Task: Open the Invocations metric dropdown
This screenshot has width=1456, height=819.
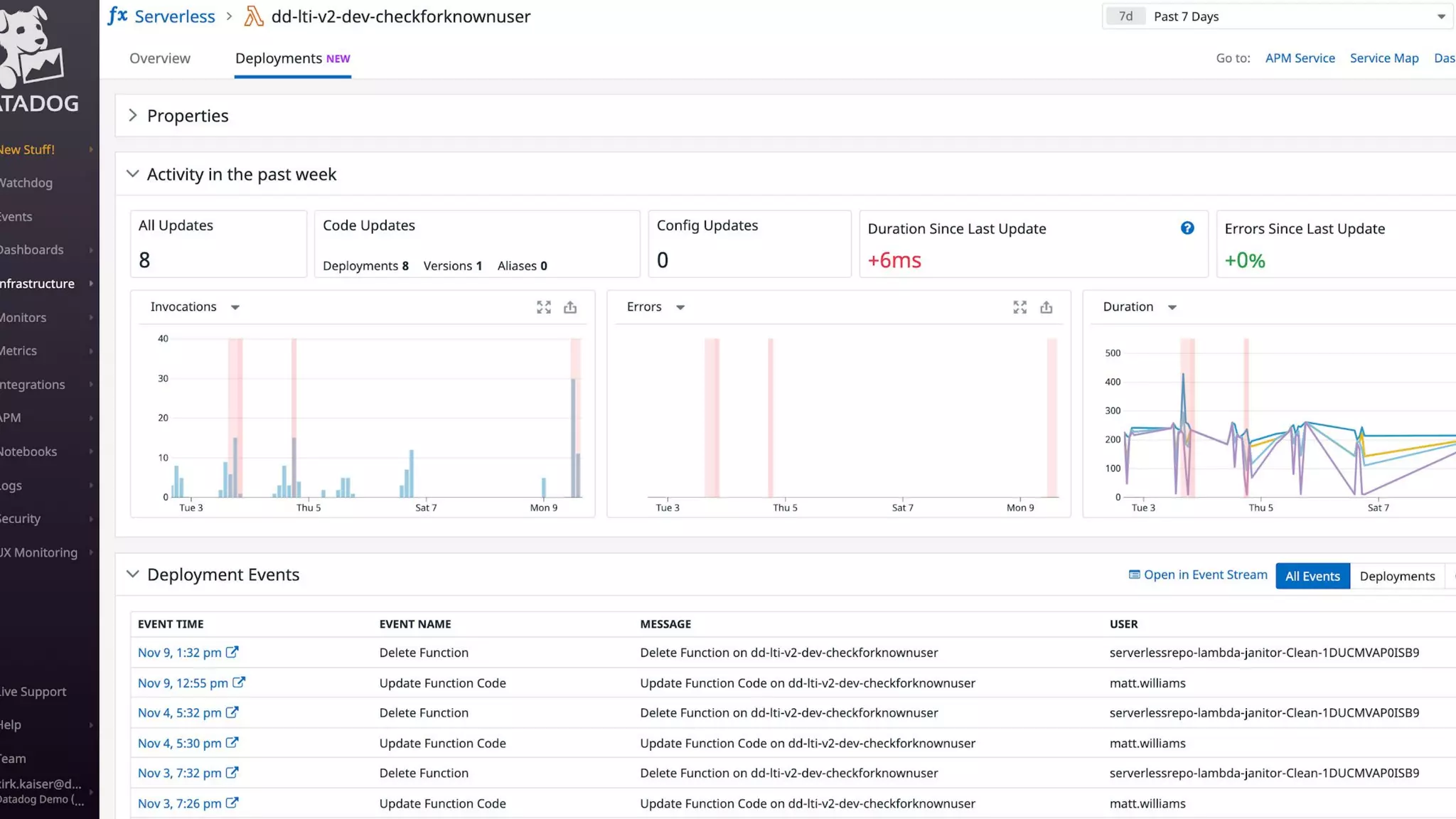Action: coord(235,307)
